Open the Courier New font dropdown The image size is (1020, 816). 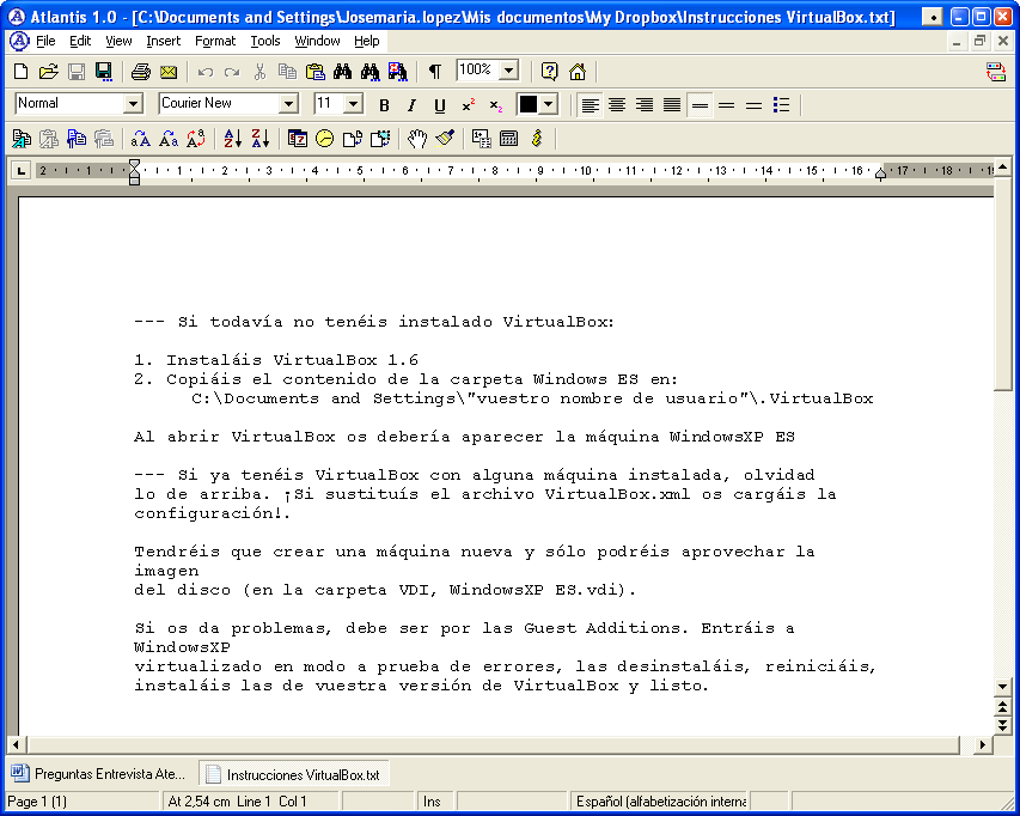[289, 103]
